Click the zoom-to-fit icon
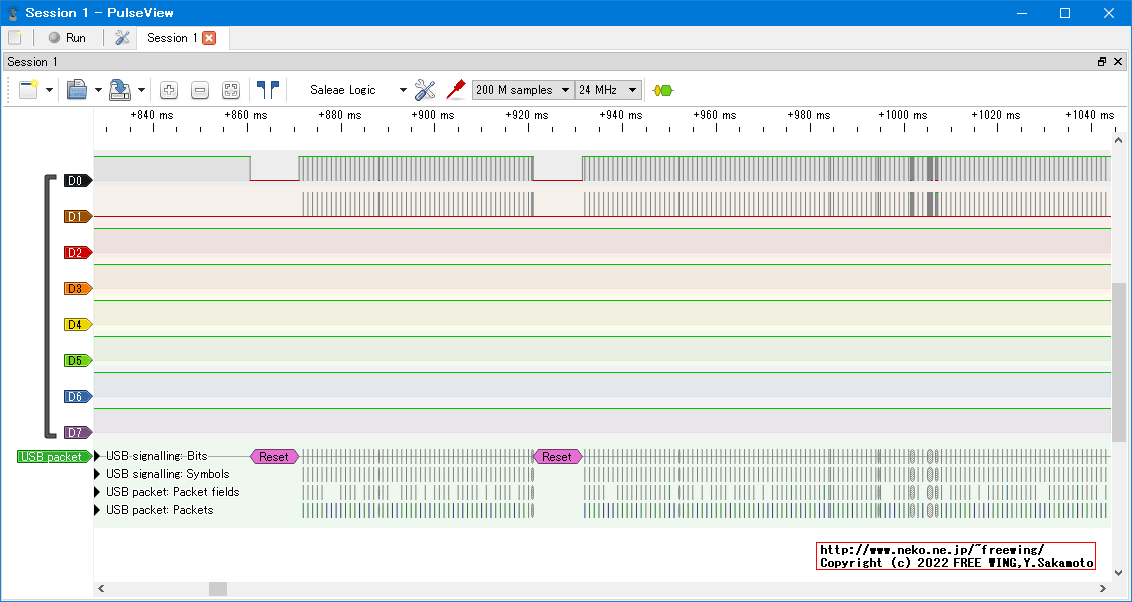Viewport: 1132px width, 602px height. (x=231, y=90)
